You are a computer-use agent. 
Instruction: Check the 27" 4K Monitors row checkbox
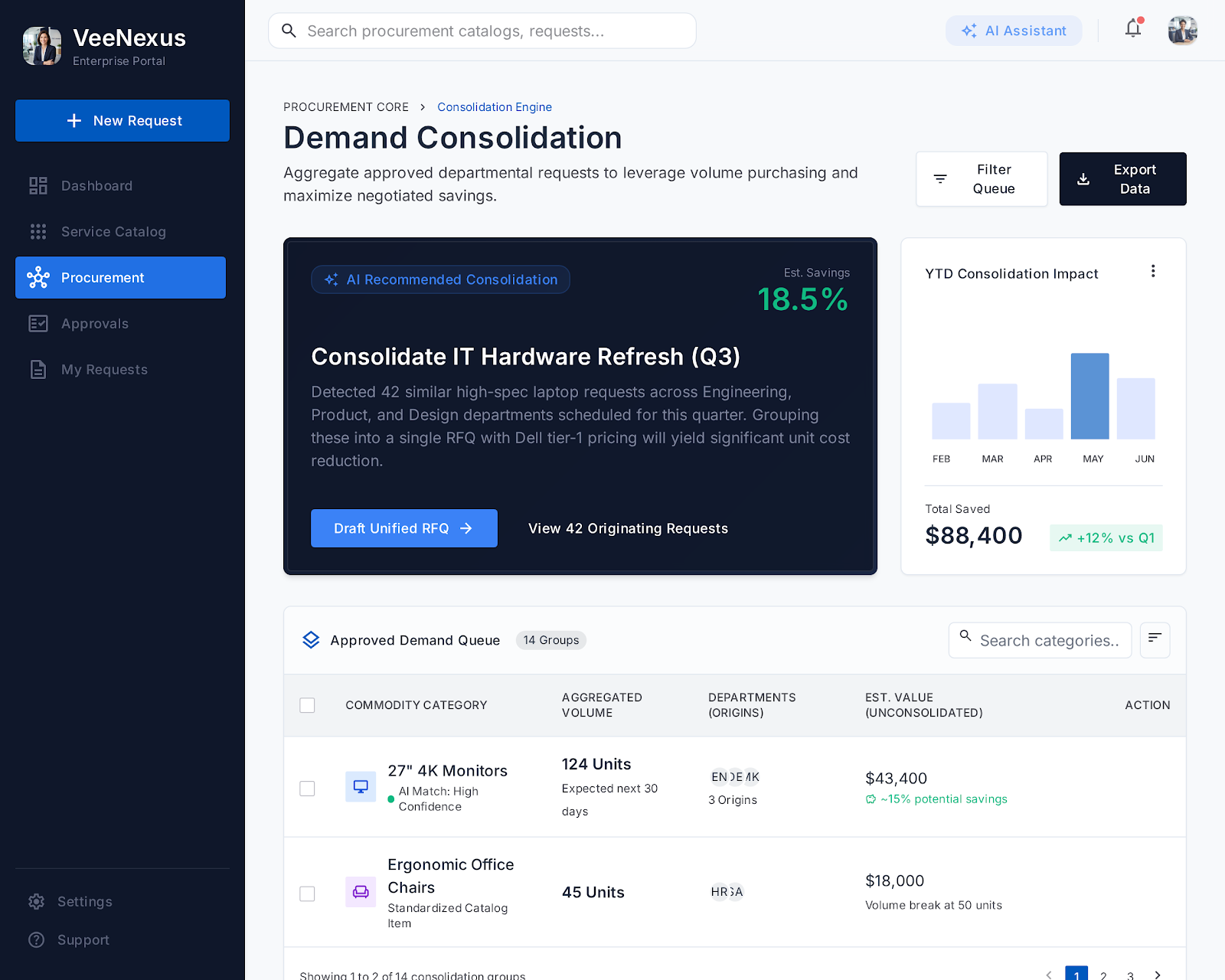tap(307, 788)
